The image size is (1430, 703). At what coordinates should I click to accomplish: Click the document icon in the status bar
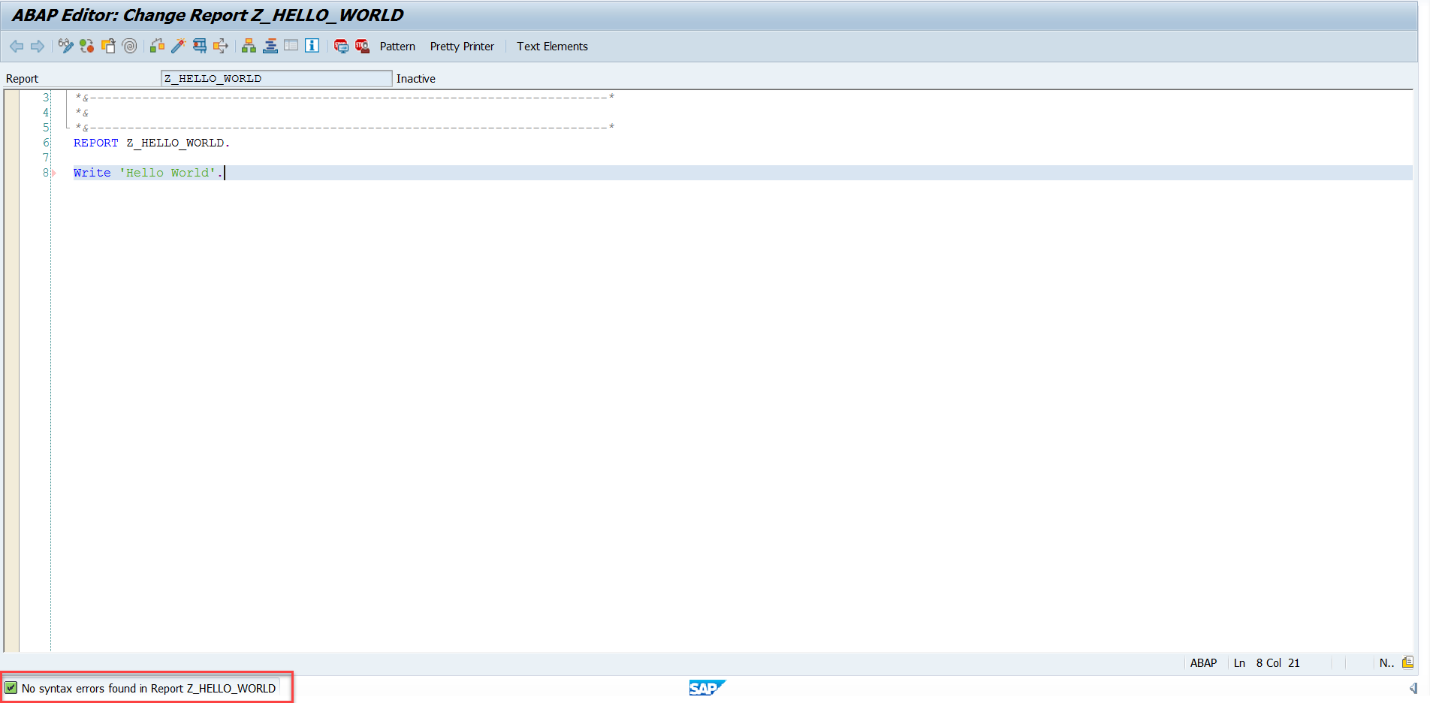pyautogui.click(x=1407, y=662)
